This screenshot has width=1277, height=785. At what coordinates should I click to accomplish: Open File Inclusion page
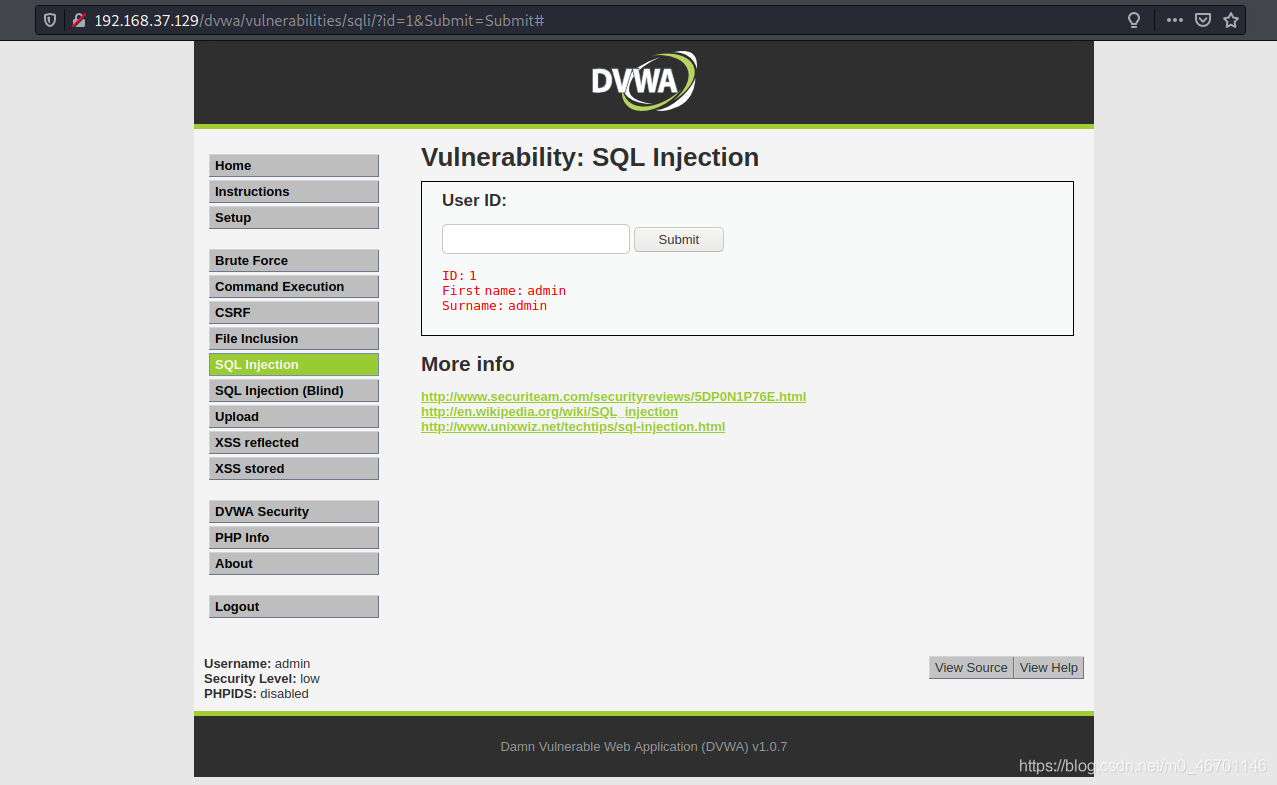(x=294, y=339)
